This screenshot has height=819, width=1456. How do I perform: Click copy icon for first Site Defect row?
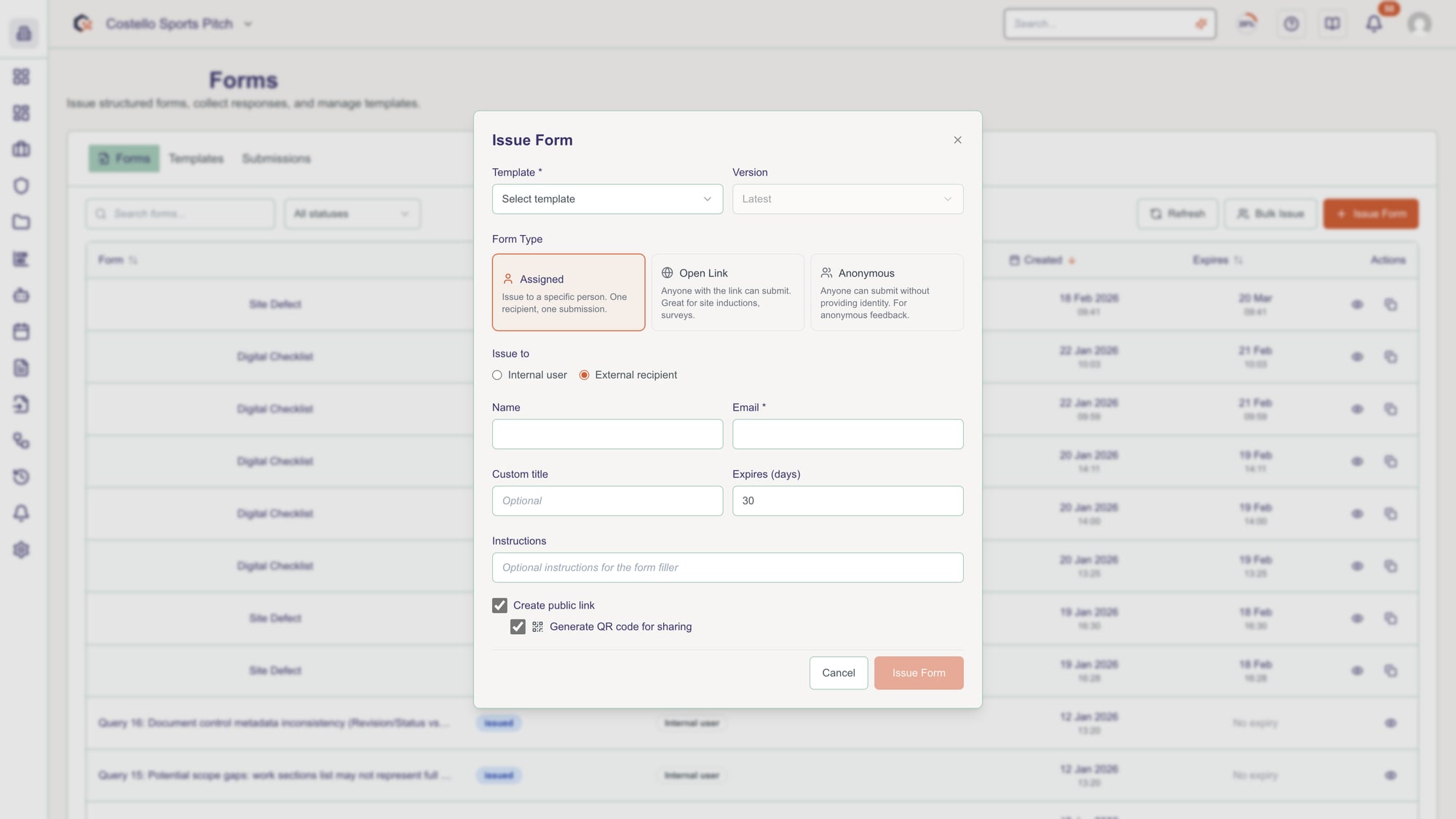pos(1390,304)
